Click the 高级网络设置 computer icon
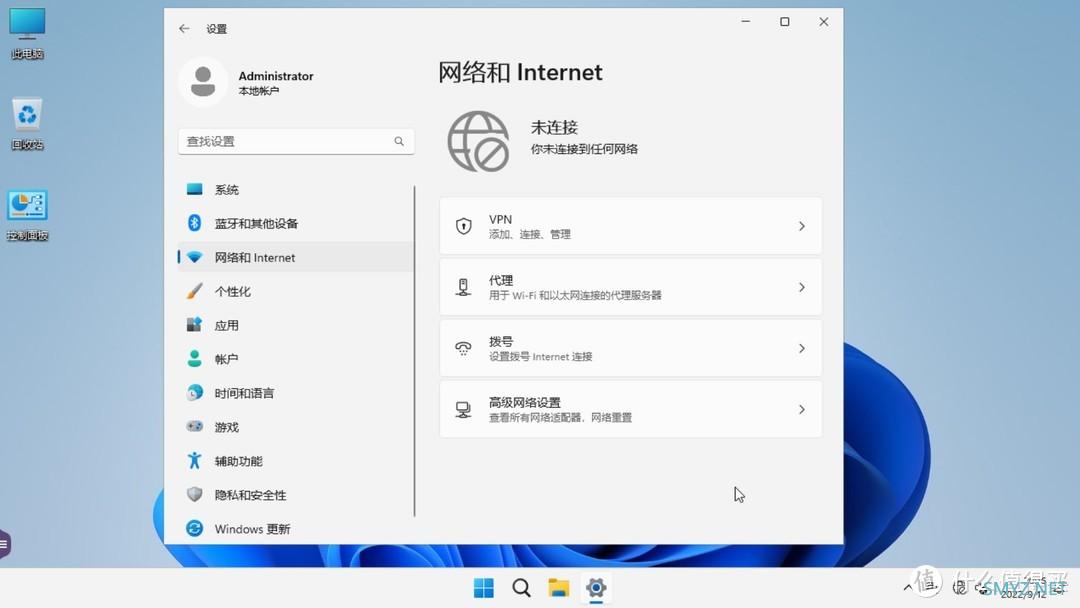Screen dimensions: 1080x608 tap(464, 410)
